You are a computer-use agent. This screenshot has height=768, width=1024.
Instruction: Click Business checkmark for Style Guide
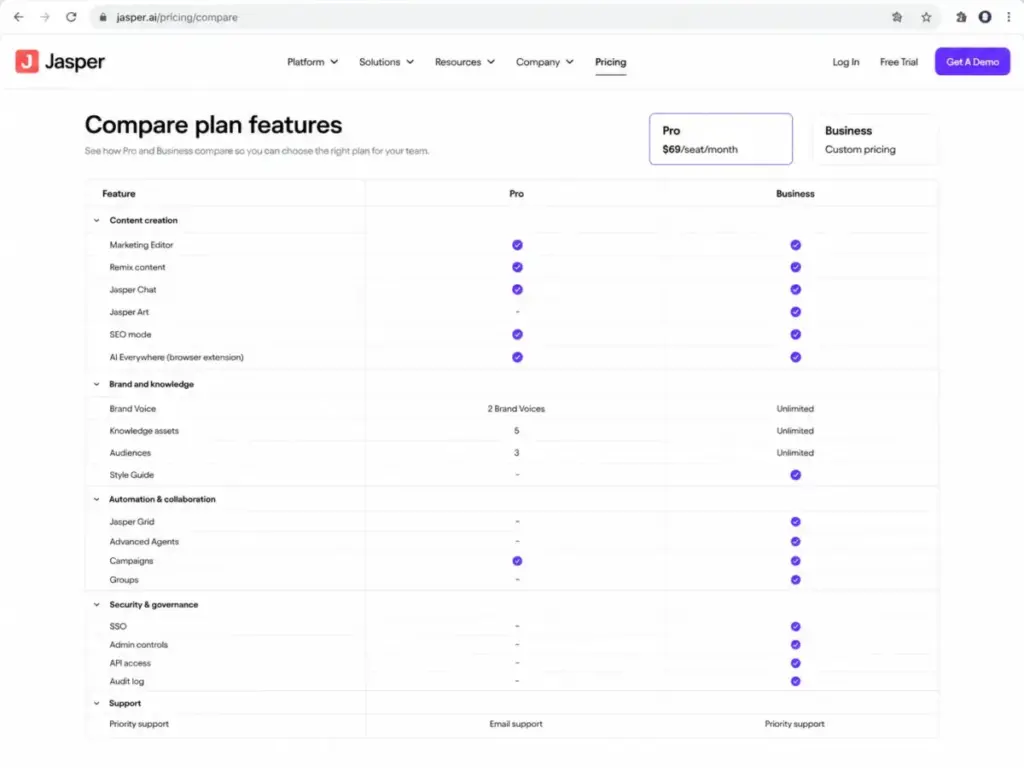[x=795, y=475]
